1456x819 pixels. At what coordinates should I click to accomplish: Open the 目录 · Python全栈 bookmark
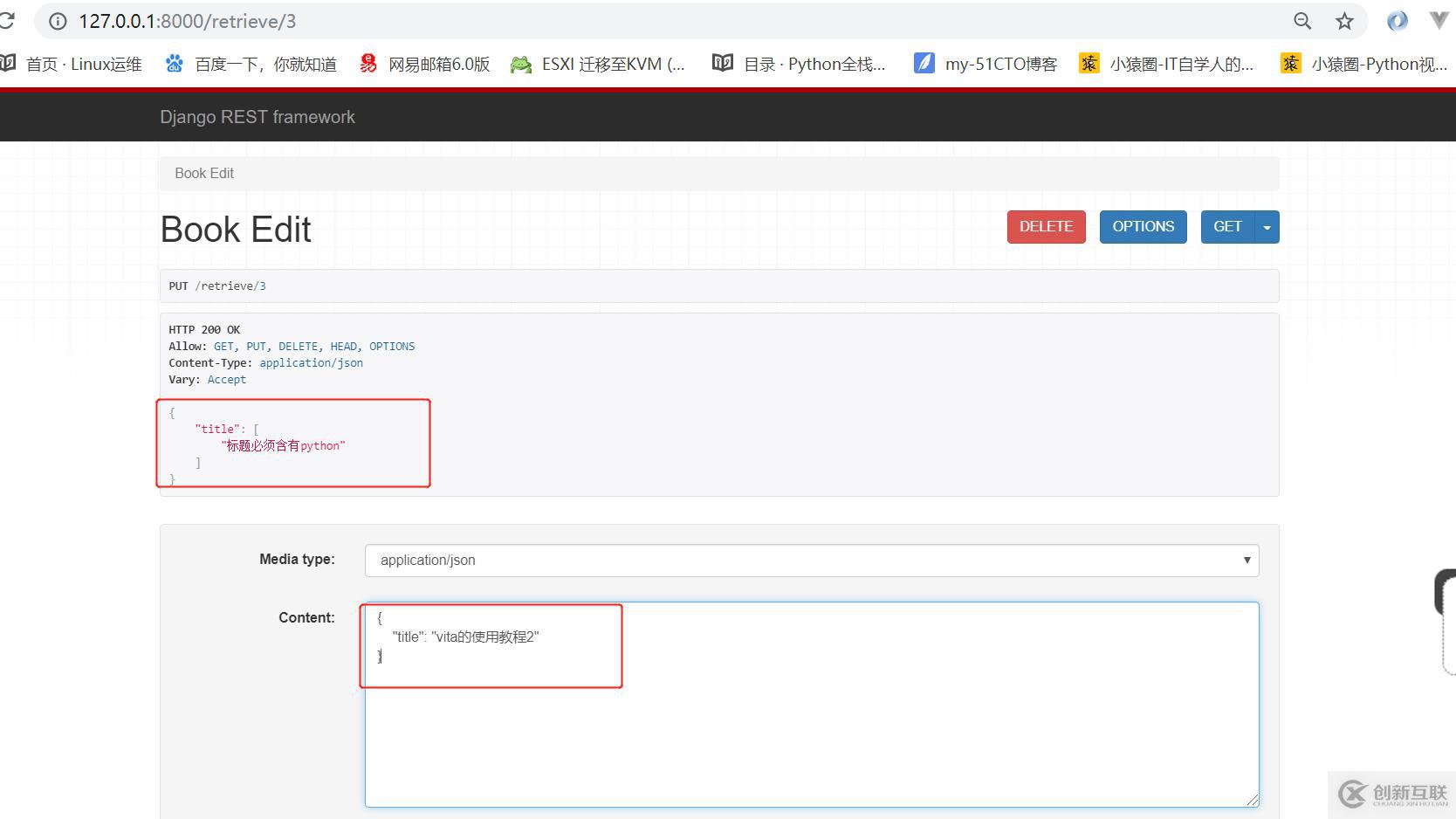(x=799, y=64)
